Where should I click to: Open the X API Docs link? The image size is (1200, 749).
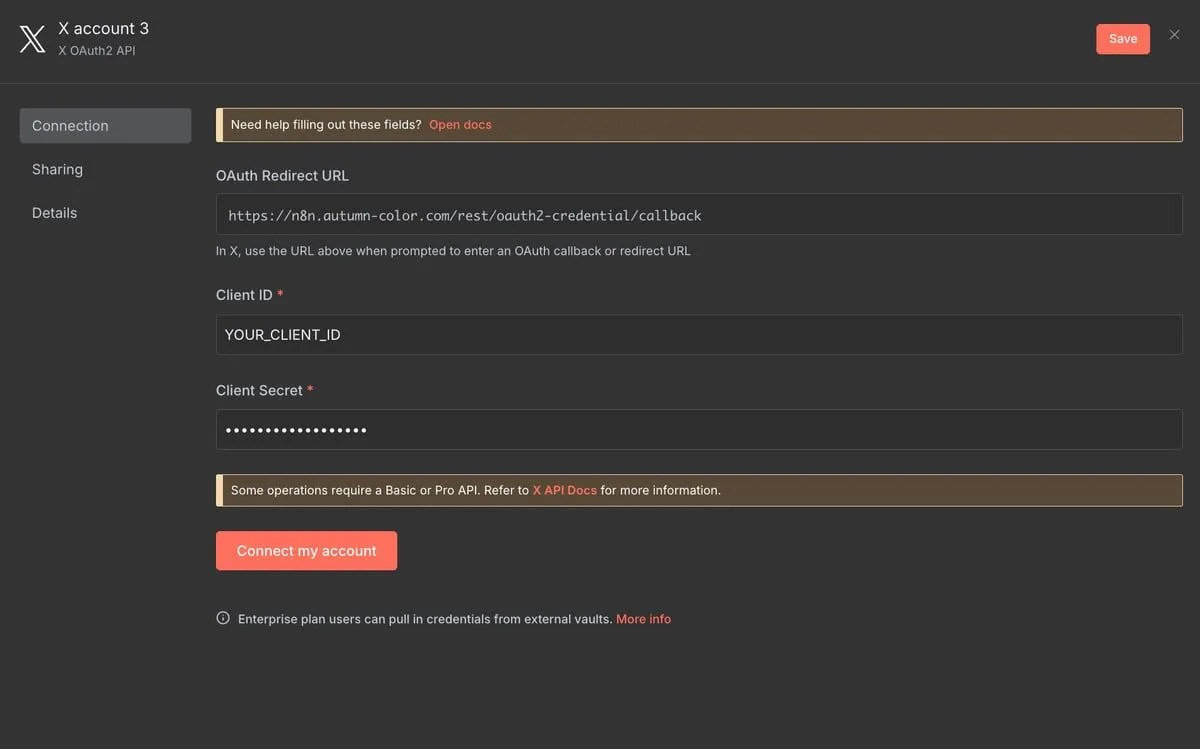coord(564,490)
